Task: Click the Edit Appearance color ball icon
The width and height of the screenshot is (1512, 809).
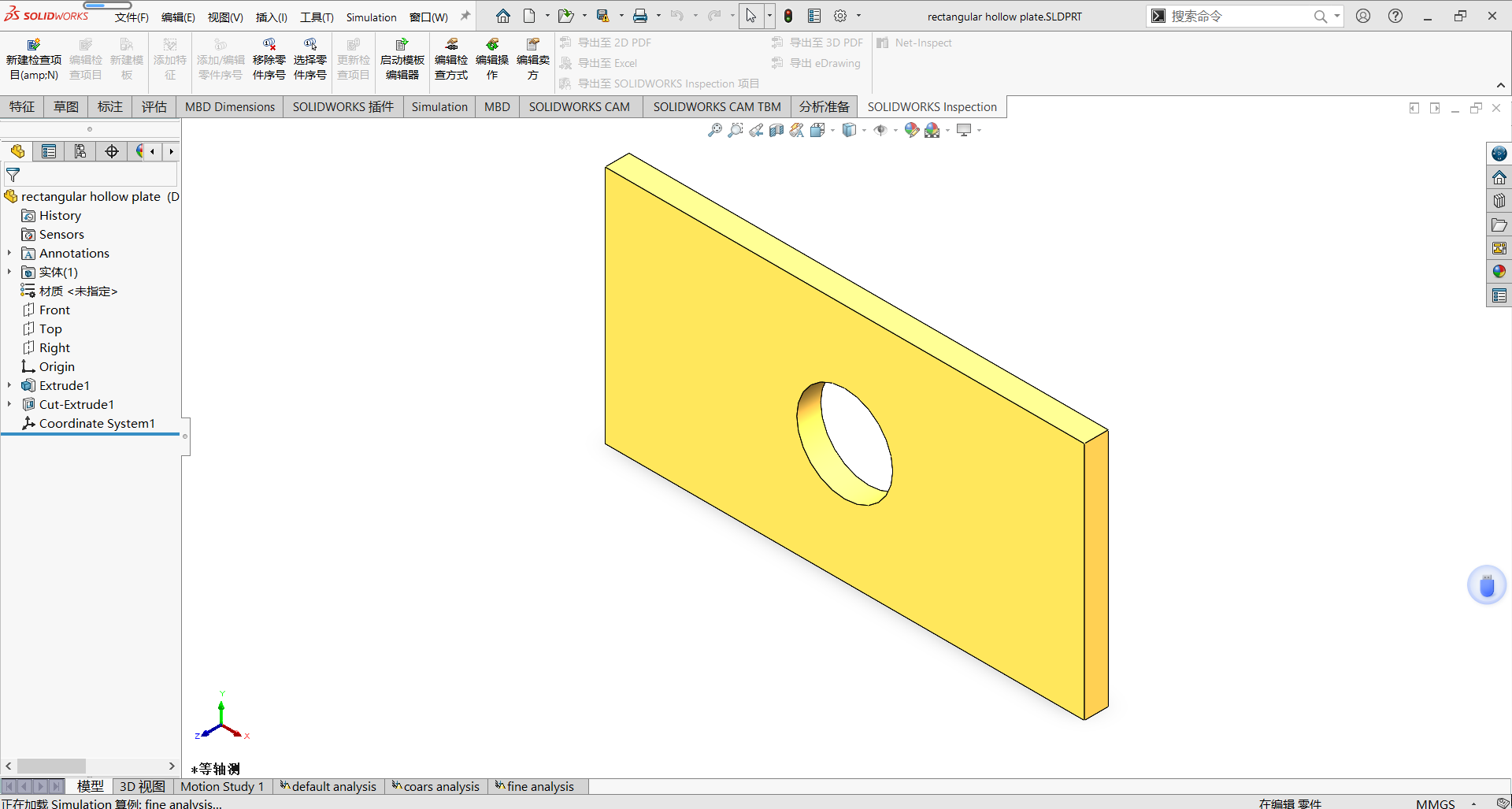Action: [x=911, y=131]
